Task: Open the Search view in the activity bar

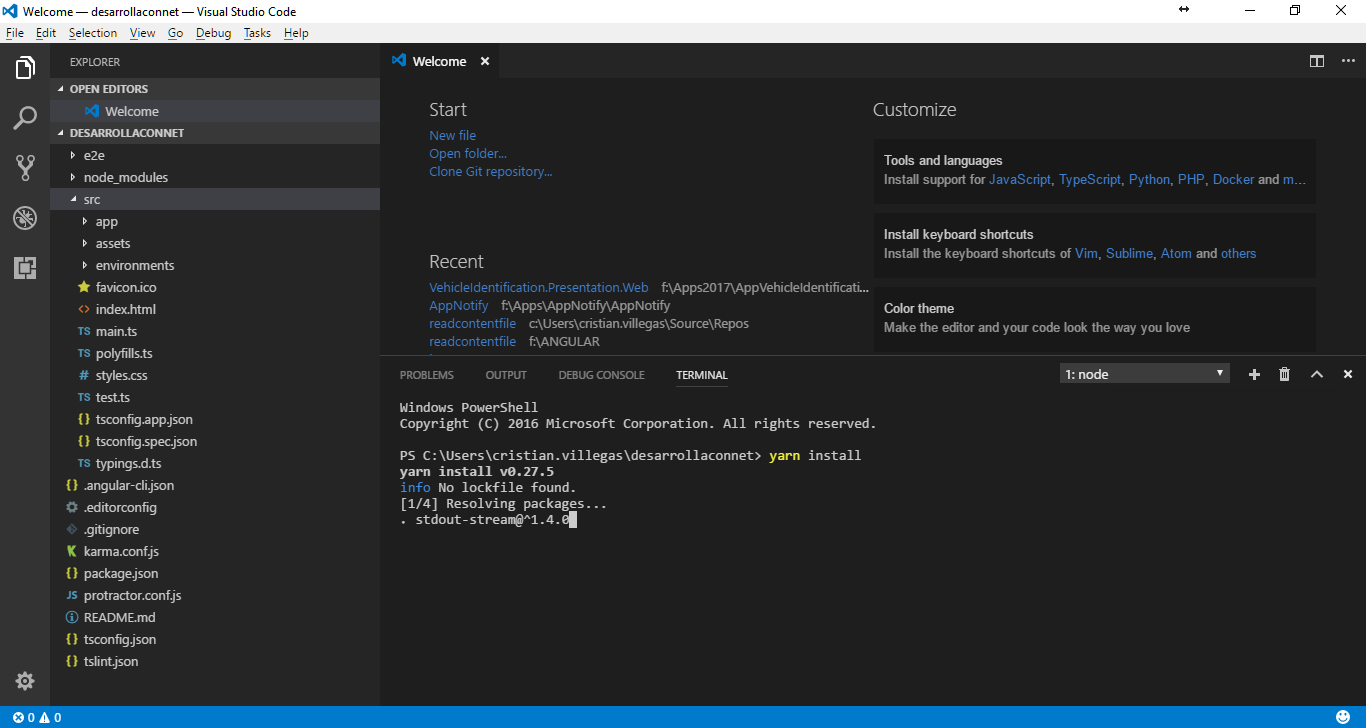Action: coord(24,118)
